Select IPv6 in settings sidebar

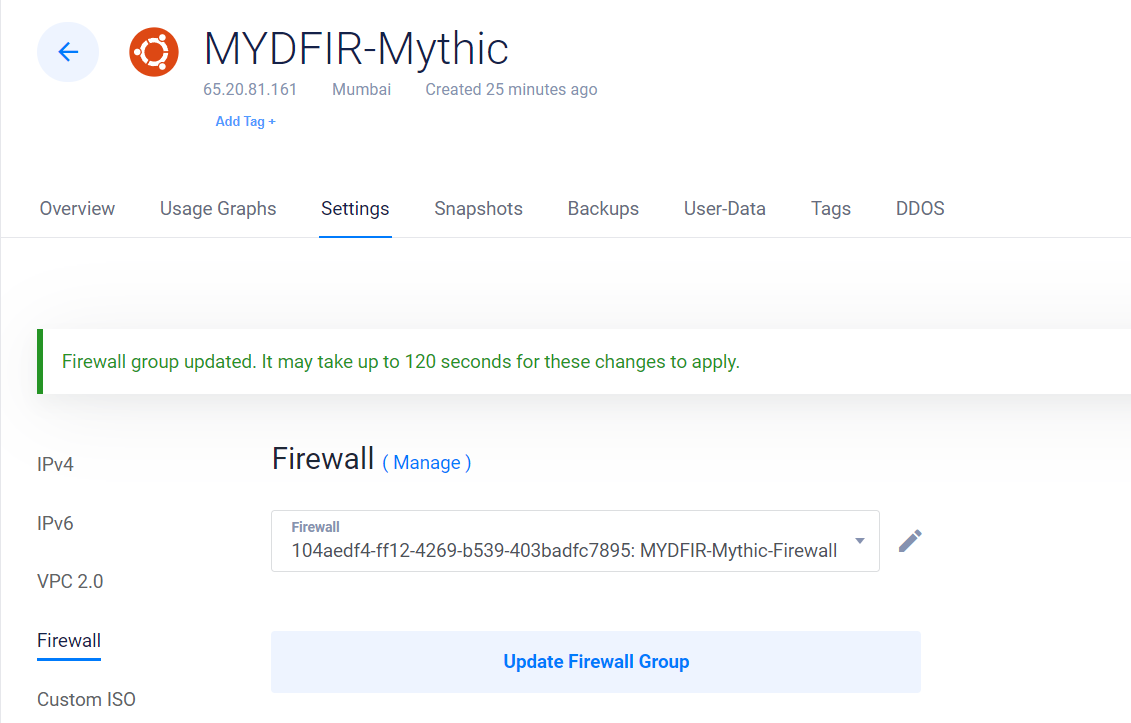[56, 523]
